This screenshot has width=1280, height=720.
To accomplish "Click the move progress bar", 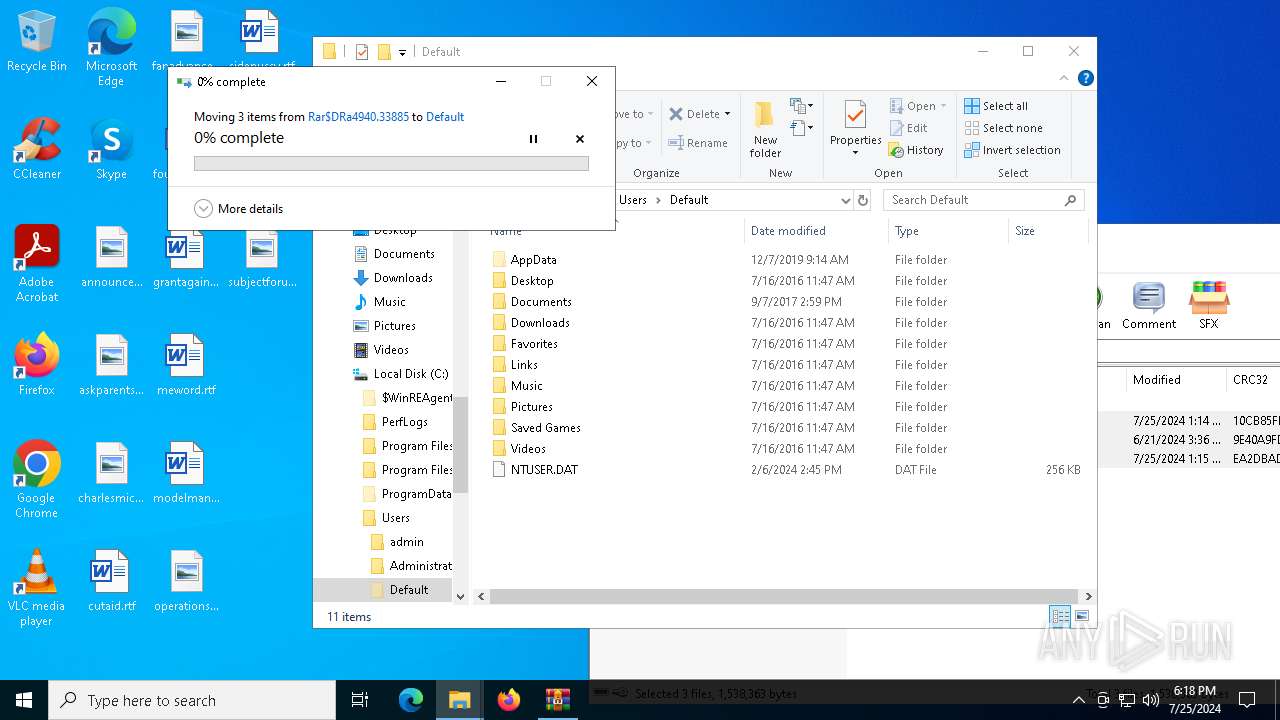I will tap(391, 163).
